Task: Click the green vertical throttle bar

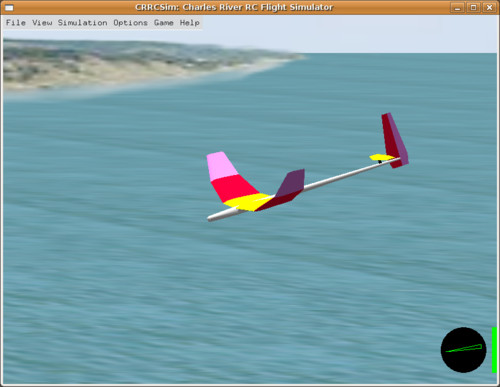Action: click(494, 350)
